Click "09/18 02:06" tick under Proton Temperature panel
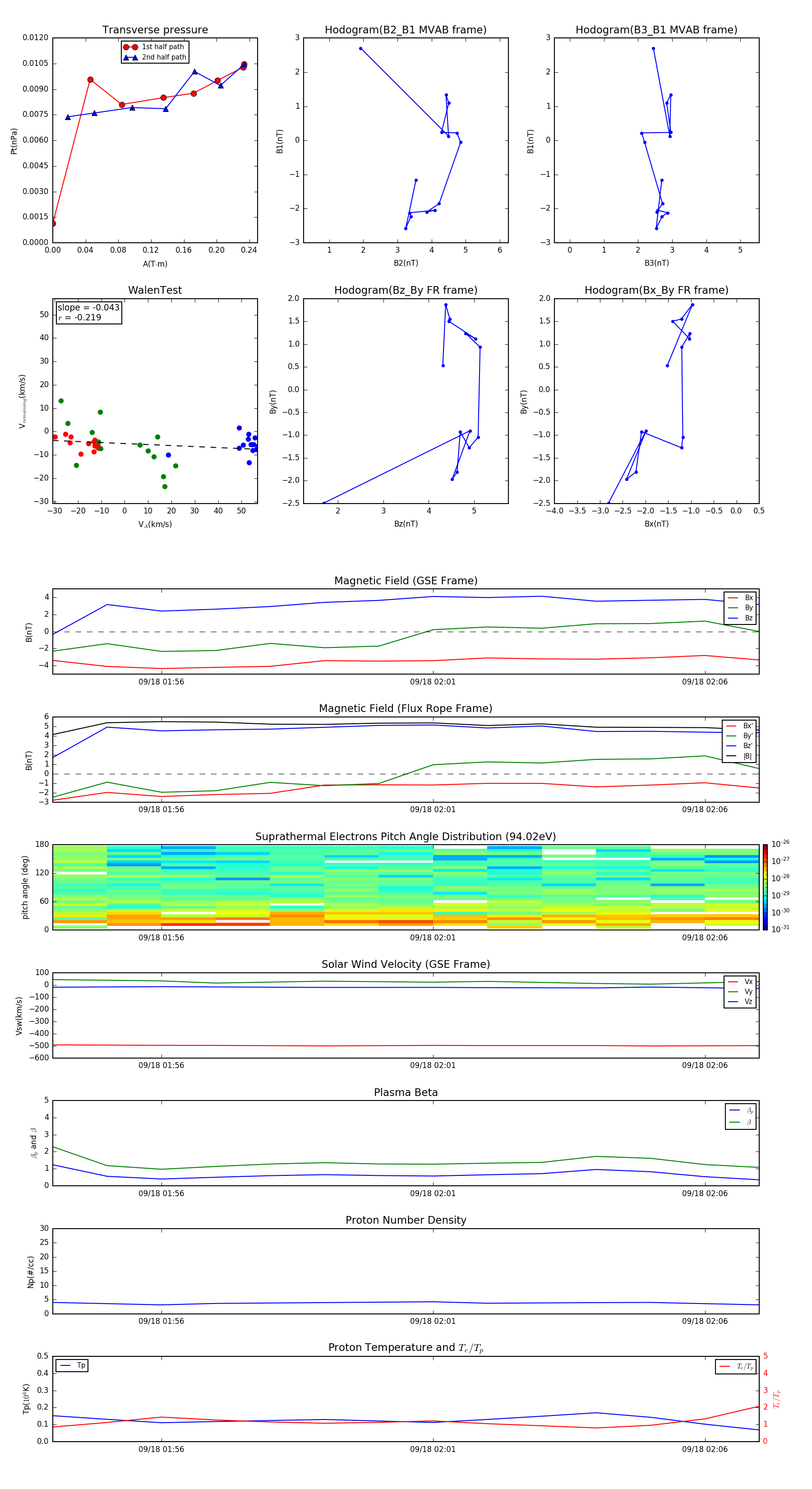This screenshot has height=1489, width=812. point(705,1449)
